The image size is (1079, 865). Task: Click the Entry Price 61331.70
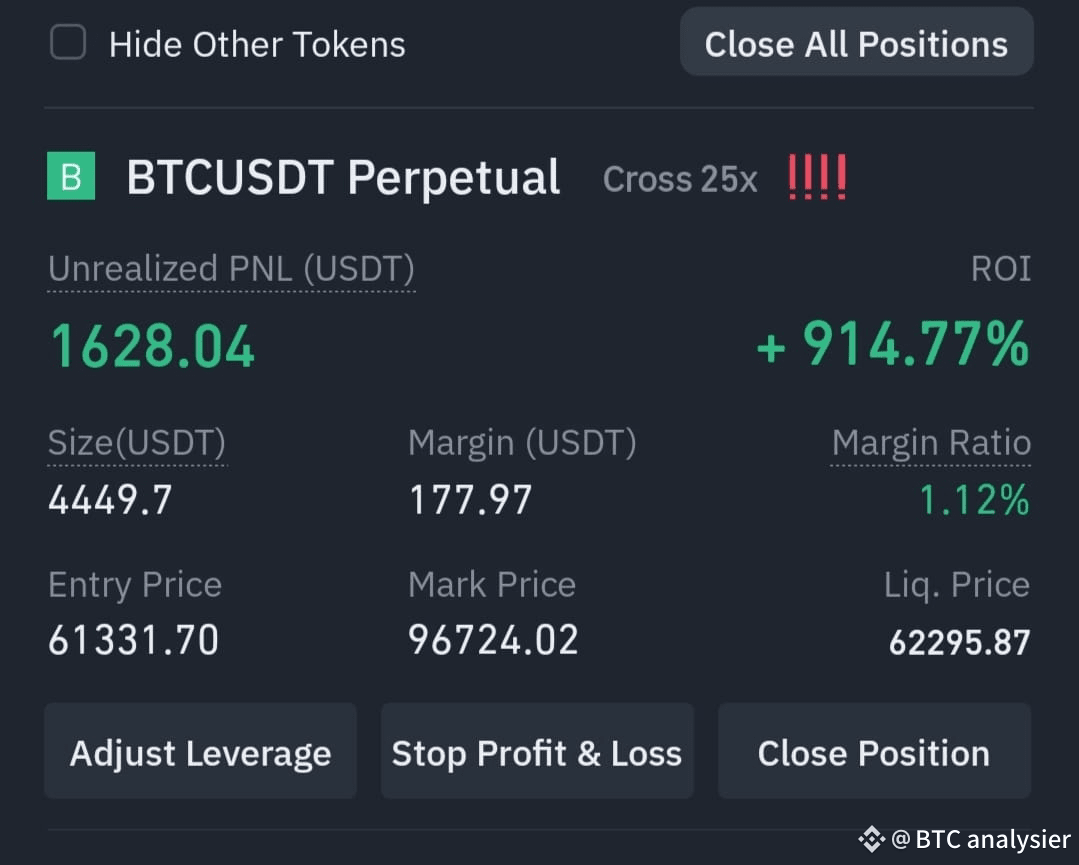133,640
